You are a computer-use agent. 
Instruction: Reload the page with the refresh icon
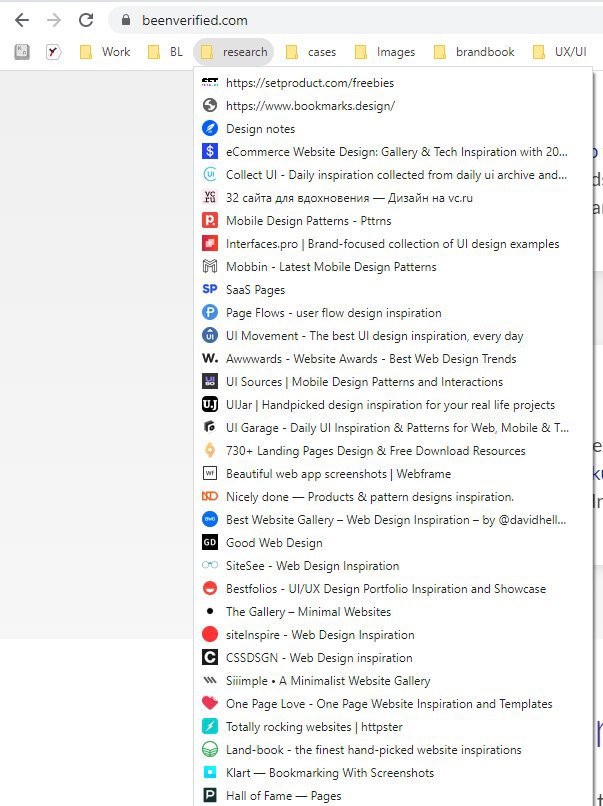pyautogui.click(x=86, y=20)
